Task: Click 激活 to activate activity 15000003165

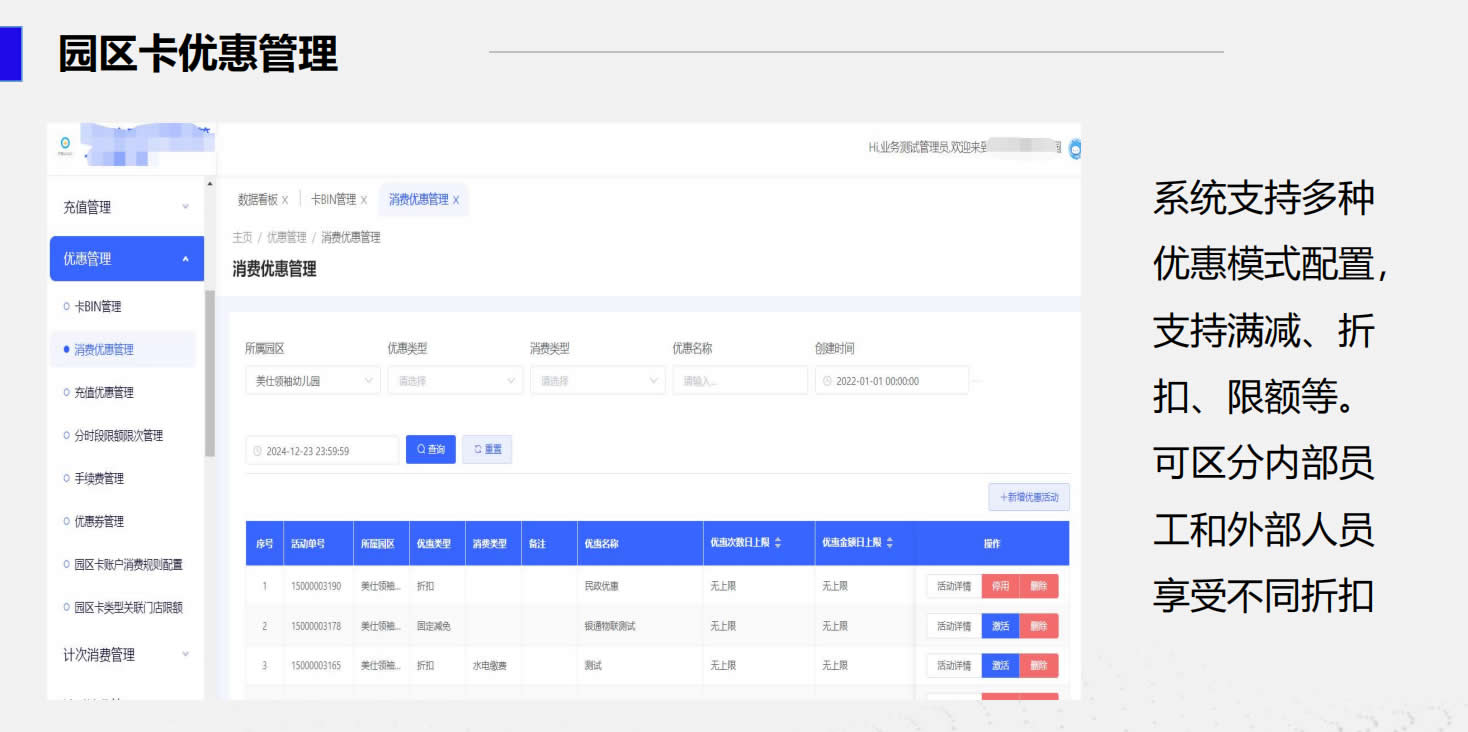Action: point(1000,665)
